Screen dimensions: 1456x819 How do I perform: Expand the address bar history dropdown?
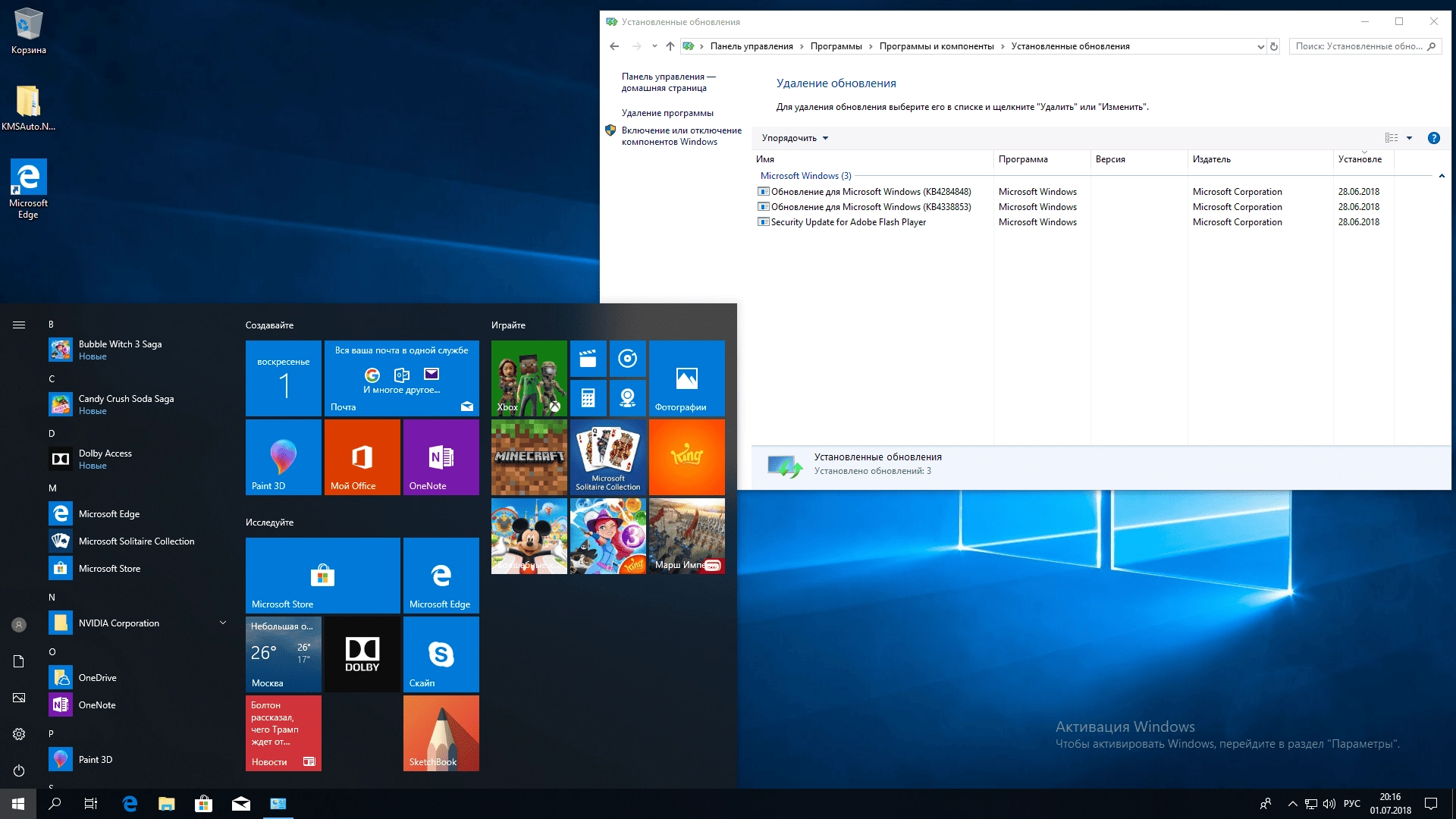tap(1260, 46)
